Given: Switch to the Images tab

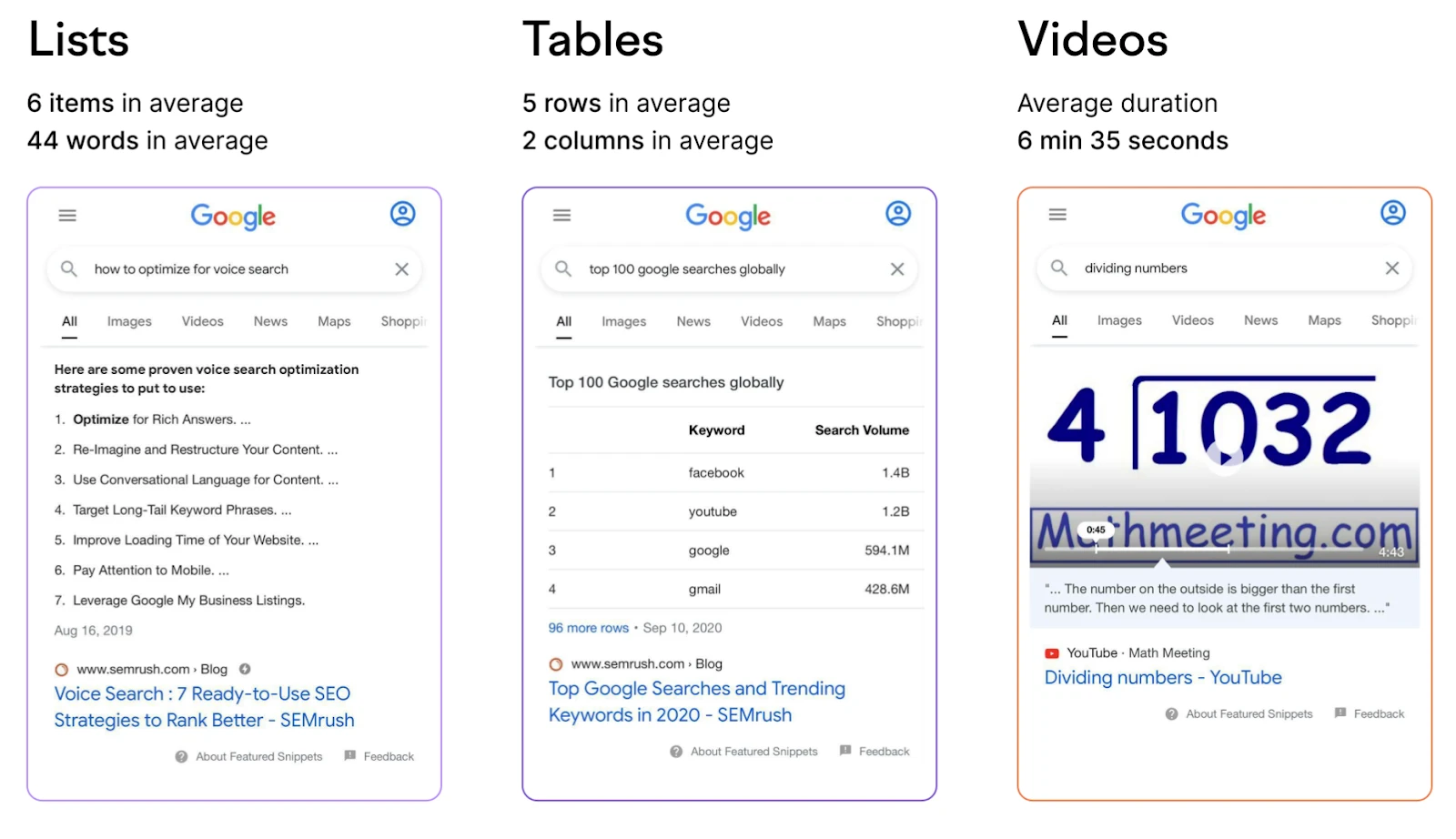Looking at the screenshot, I should pyautogui.click(x=128, y=321).
